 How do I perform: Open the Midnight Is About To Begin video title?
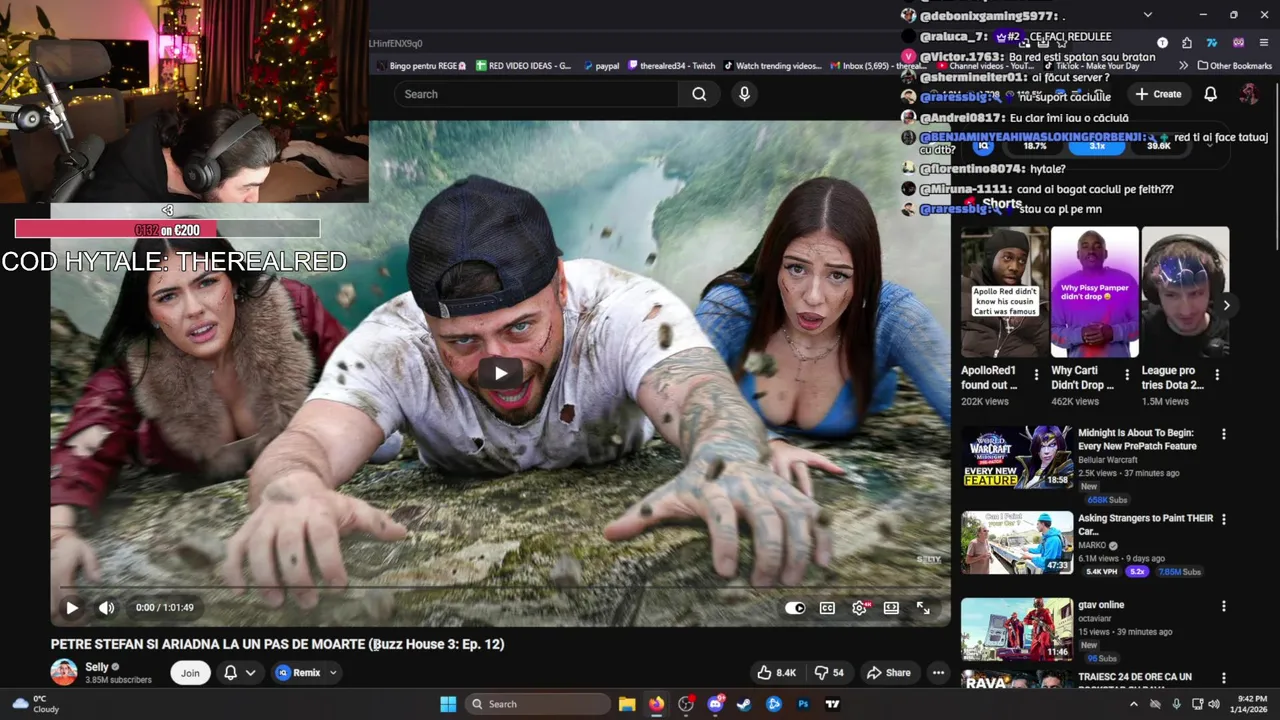coord(1136,439)
